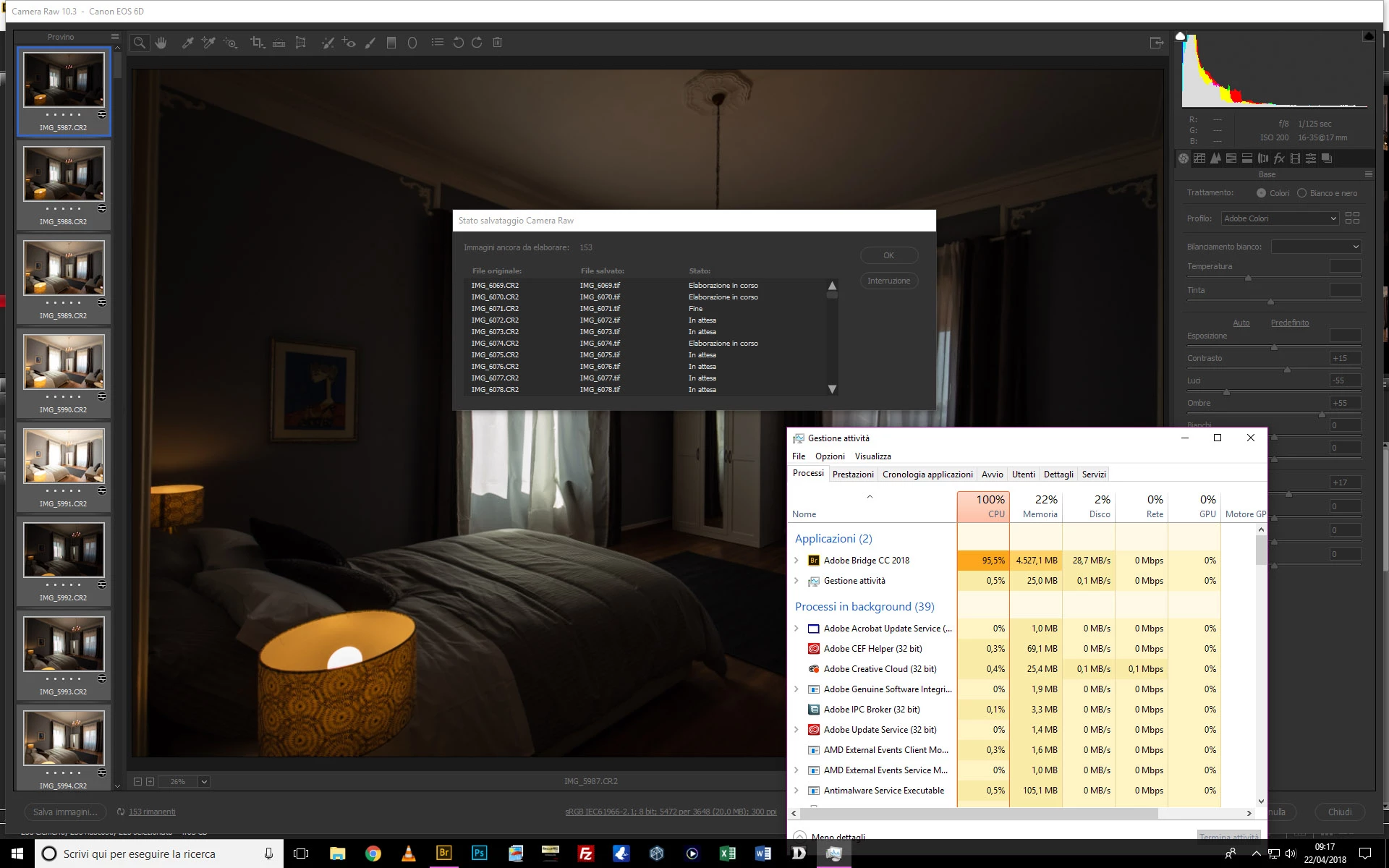Image resolution: width=1389 pixels, height=868 pixels.
Task: Click the 153 rimanenti link
Action: [152, 812]
